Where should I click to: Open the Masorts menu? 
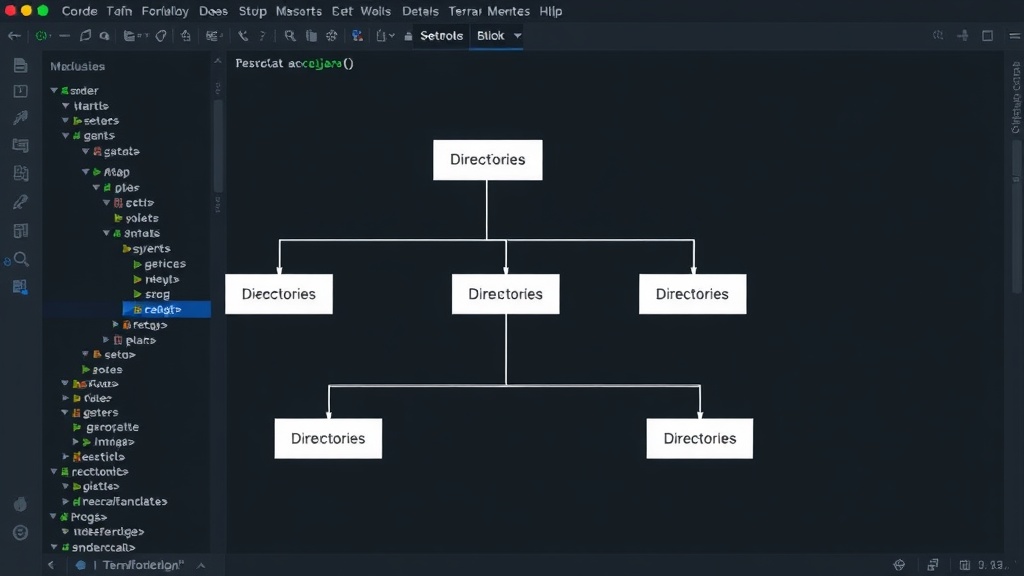[x=298, y=11]
